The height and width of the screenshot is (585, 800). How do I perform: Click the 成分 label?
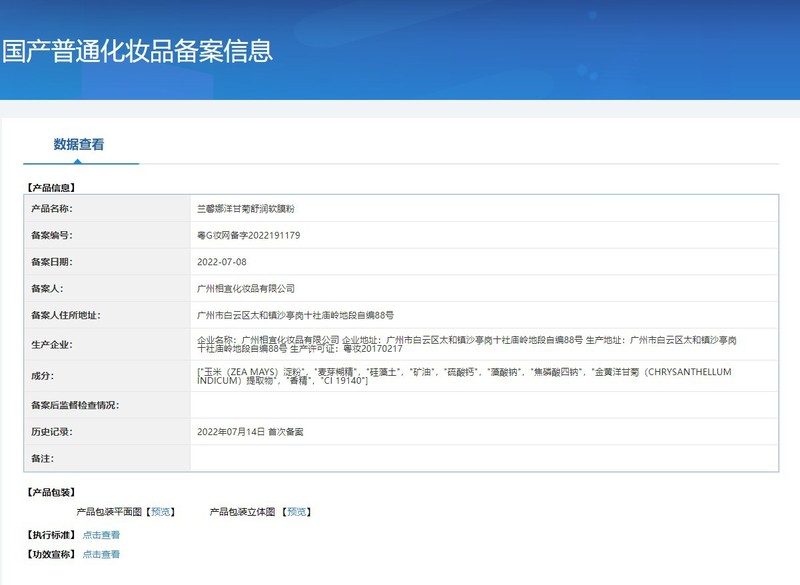click(42, 376)
